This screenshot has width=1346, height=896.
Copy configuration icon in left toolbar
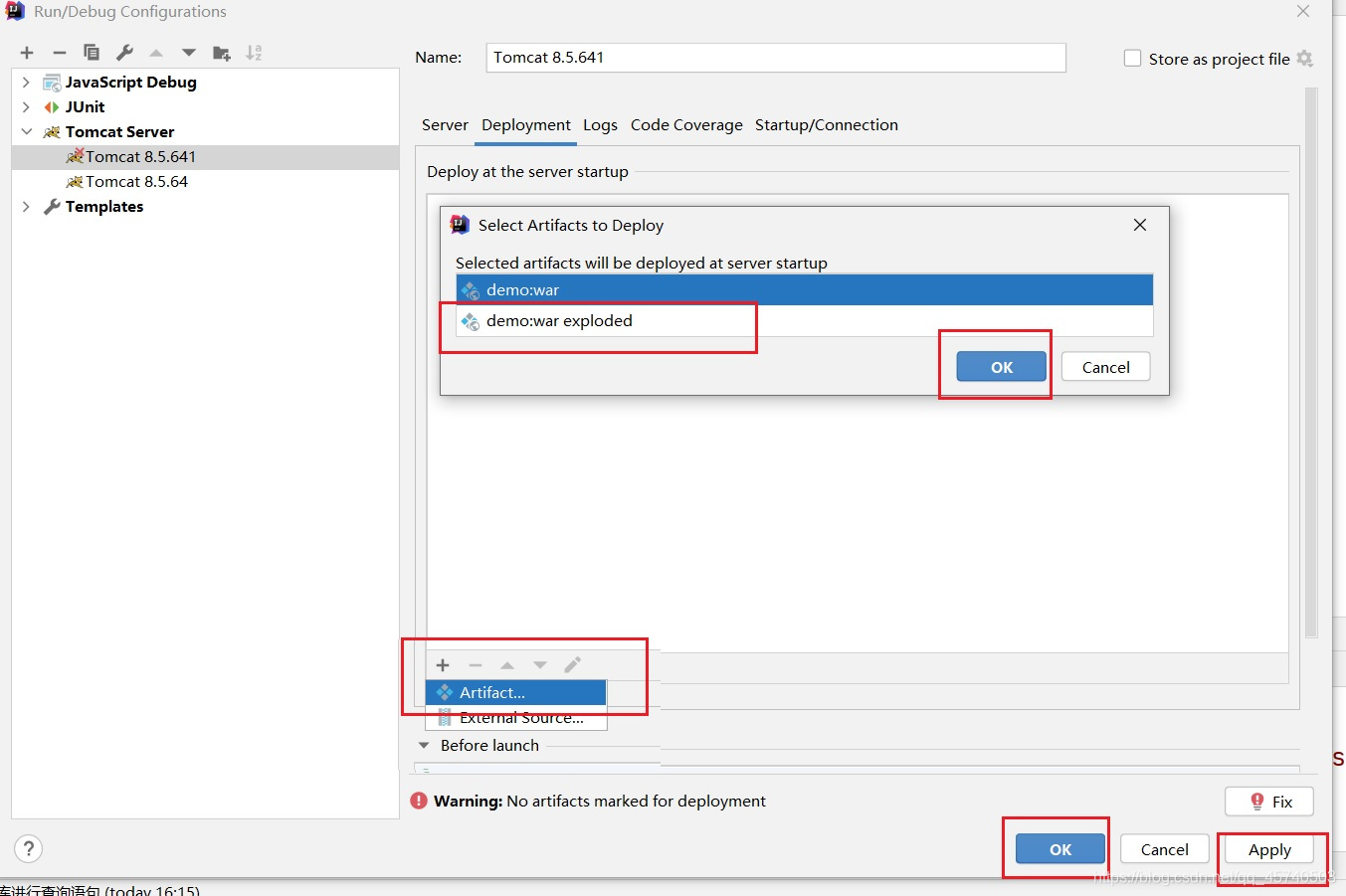click(92, 53)
